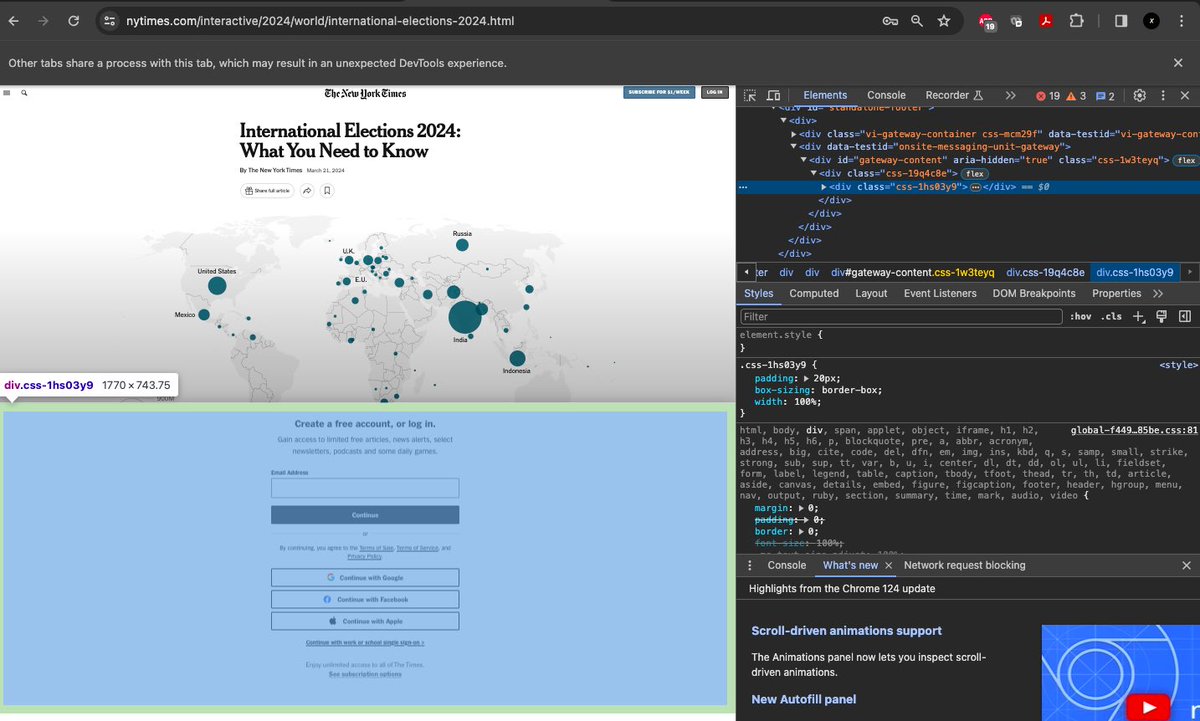Save article with the bookmark icon
The width and height of the screenshot is (1200, 721).
pyautogui.click(x=328, y=190)
